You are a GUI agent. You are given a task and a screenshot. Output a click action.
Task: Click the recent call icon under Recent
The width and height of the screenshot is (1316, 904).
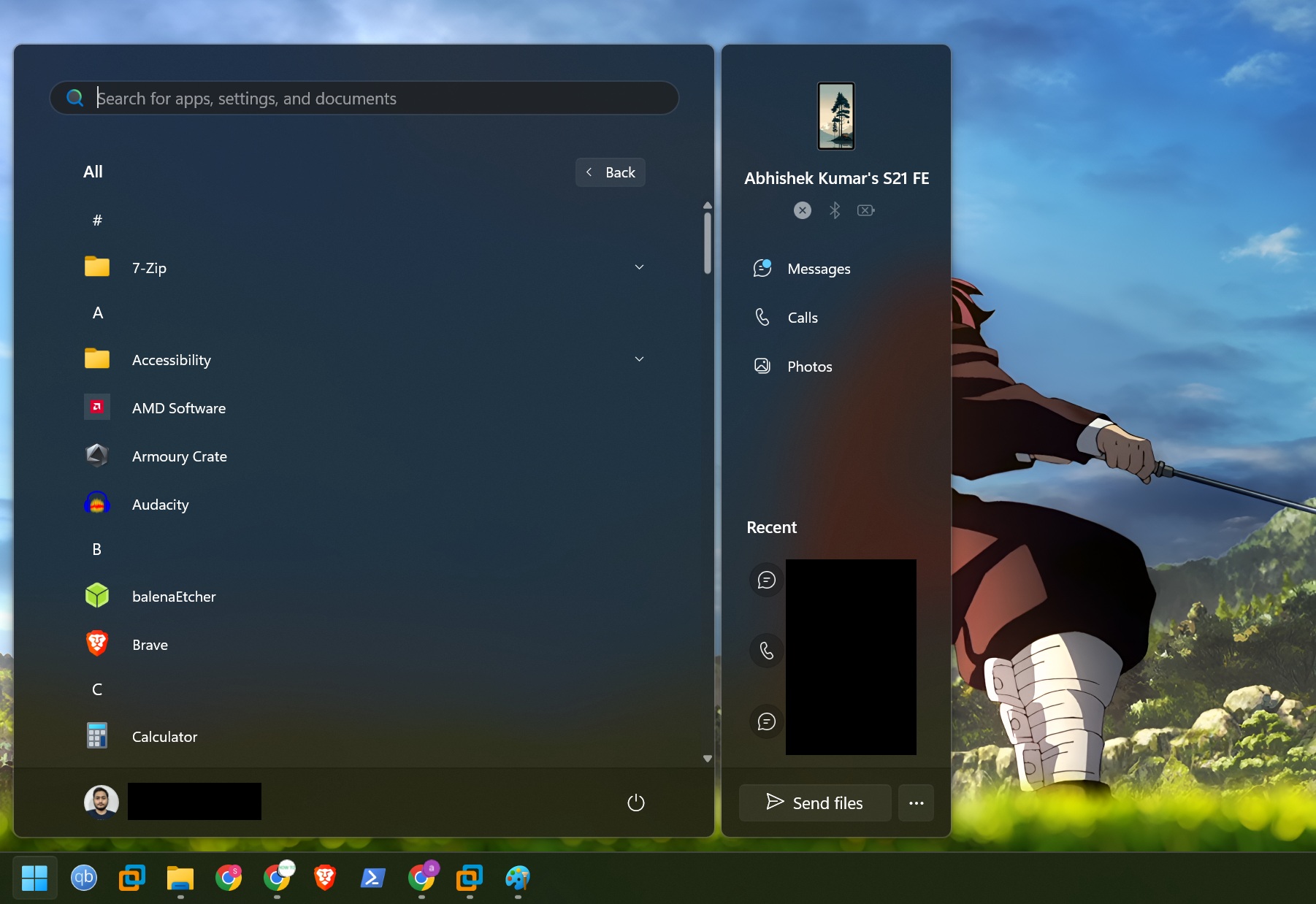pyautogui.click(x=766, y=651)
